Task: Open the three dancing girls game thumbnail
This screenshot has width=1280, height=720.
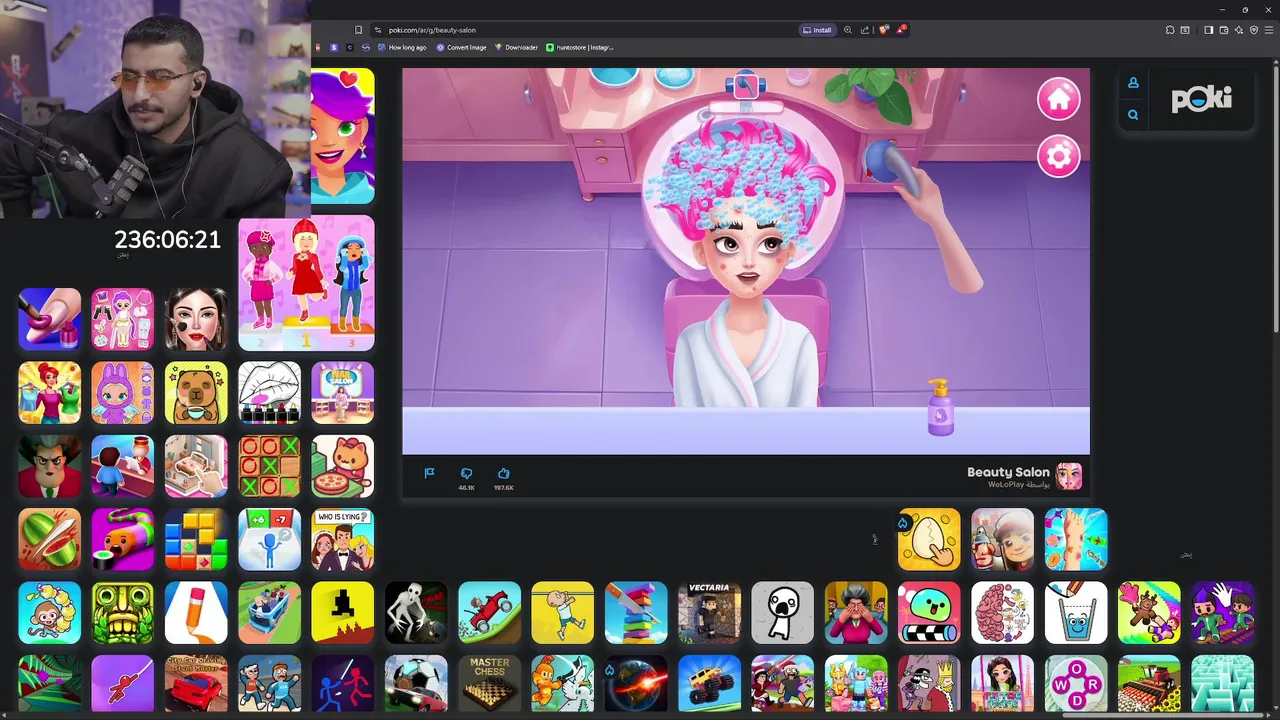Action: (306, 283)
